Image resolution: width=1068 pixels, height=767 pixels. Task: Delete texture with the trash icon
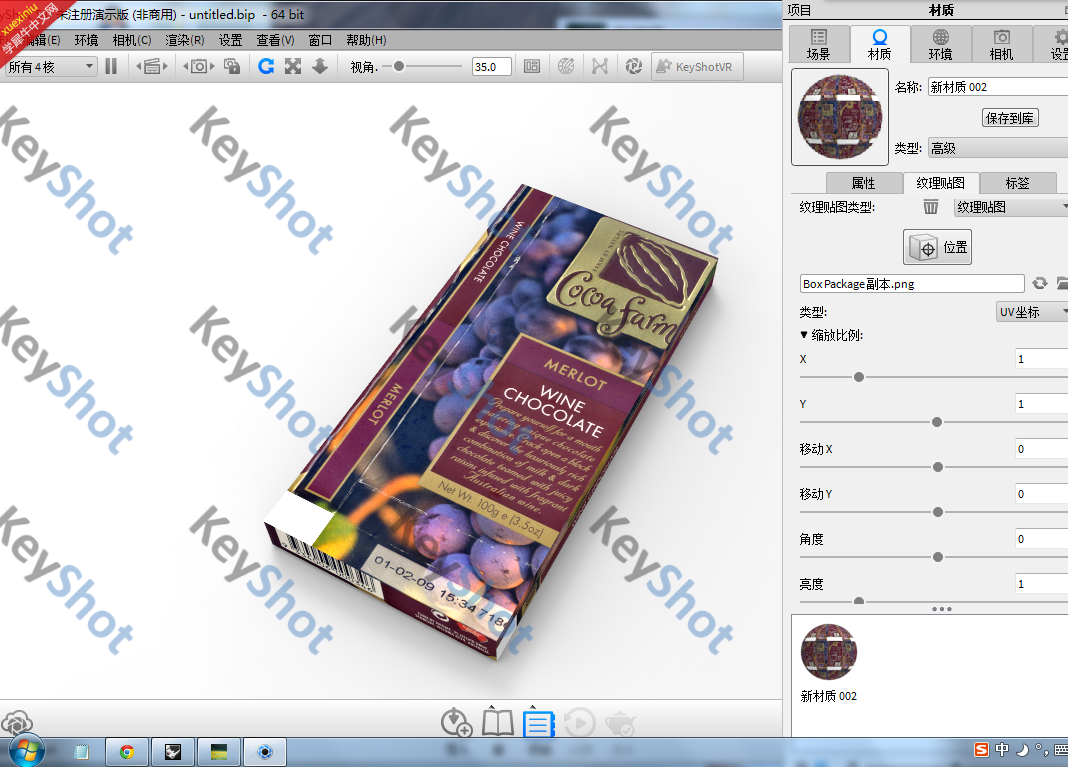point(930,206)
